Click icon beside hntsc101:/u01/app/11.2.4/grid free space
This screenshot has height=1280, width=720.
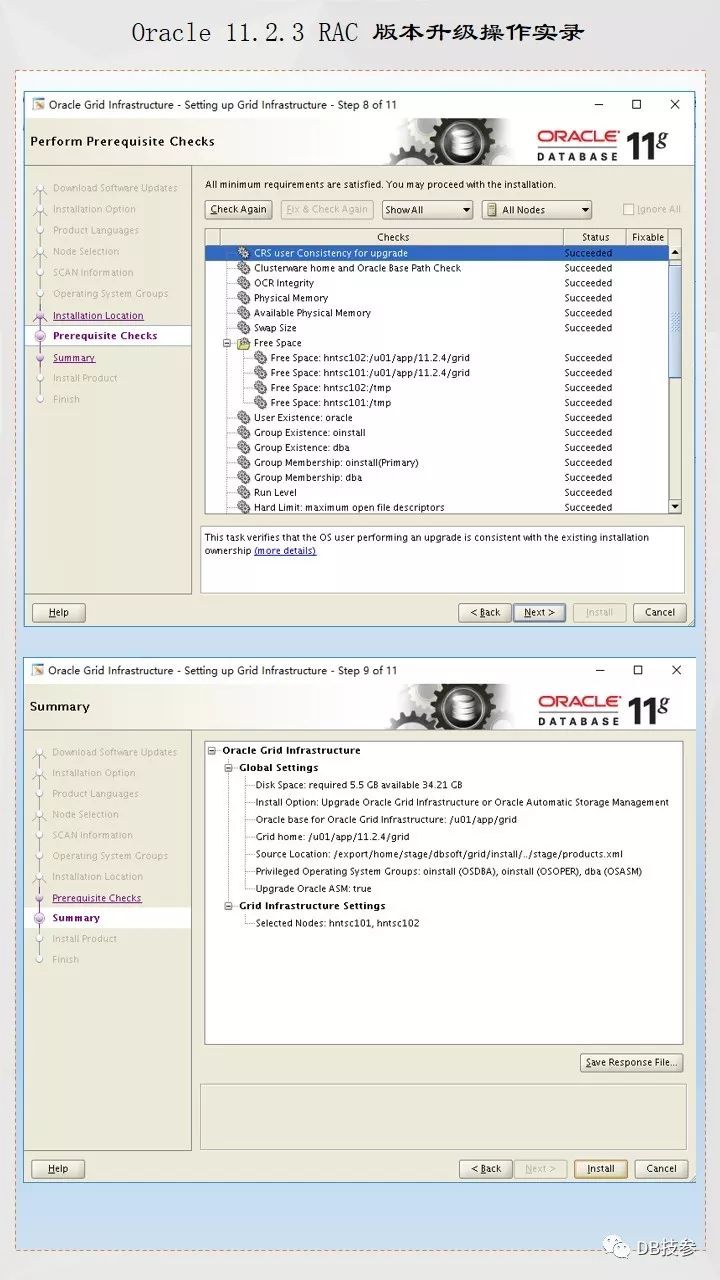pyautogui.click(x=260, y=373)
